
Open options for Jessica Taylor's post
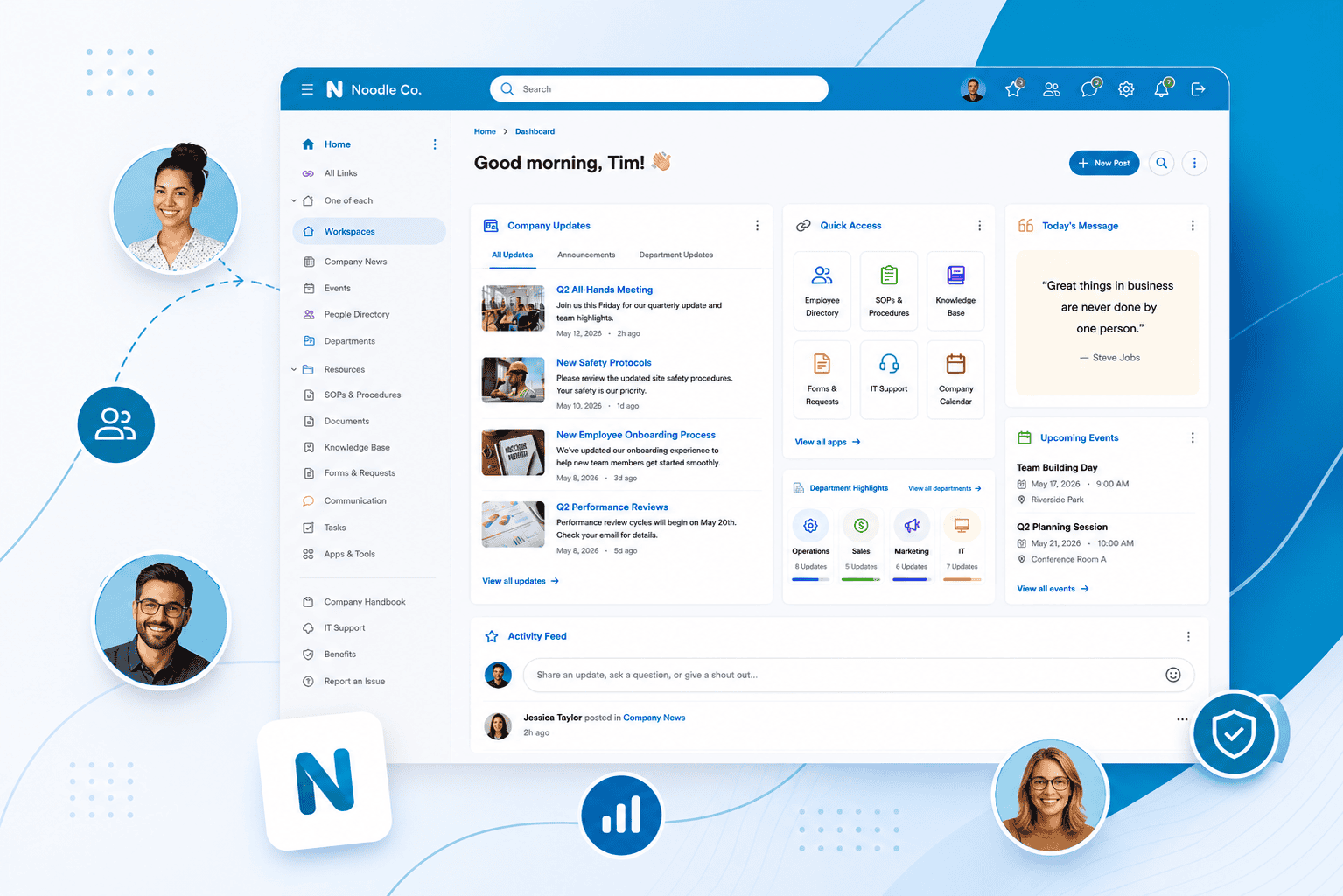pyautogui.click(x=1182, y=719)
